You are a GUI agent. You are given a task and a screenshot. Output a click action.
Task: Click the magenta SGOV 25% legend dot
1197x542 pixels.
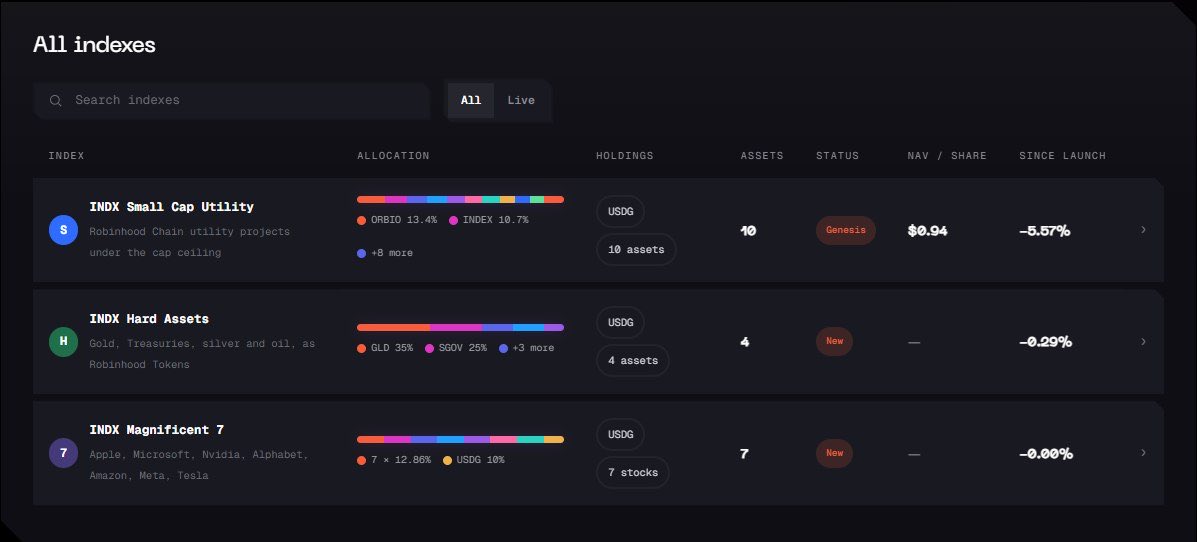429,348
